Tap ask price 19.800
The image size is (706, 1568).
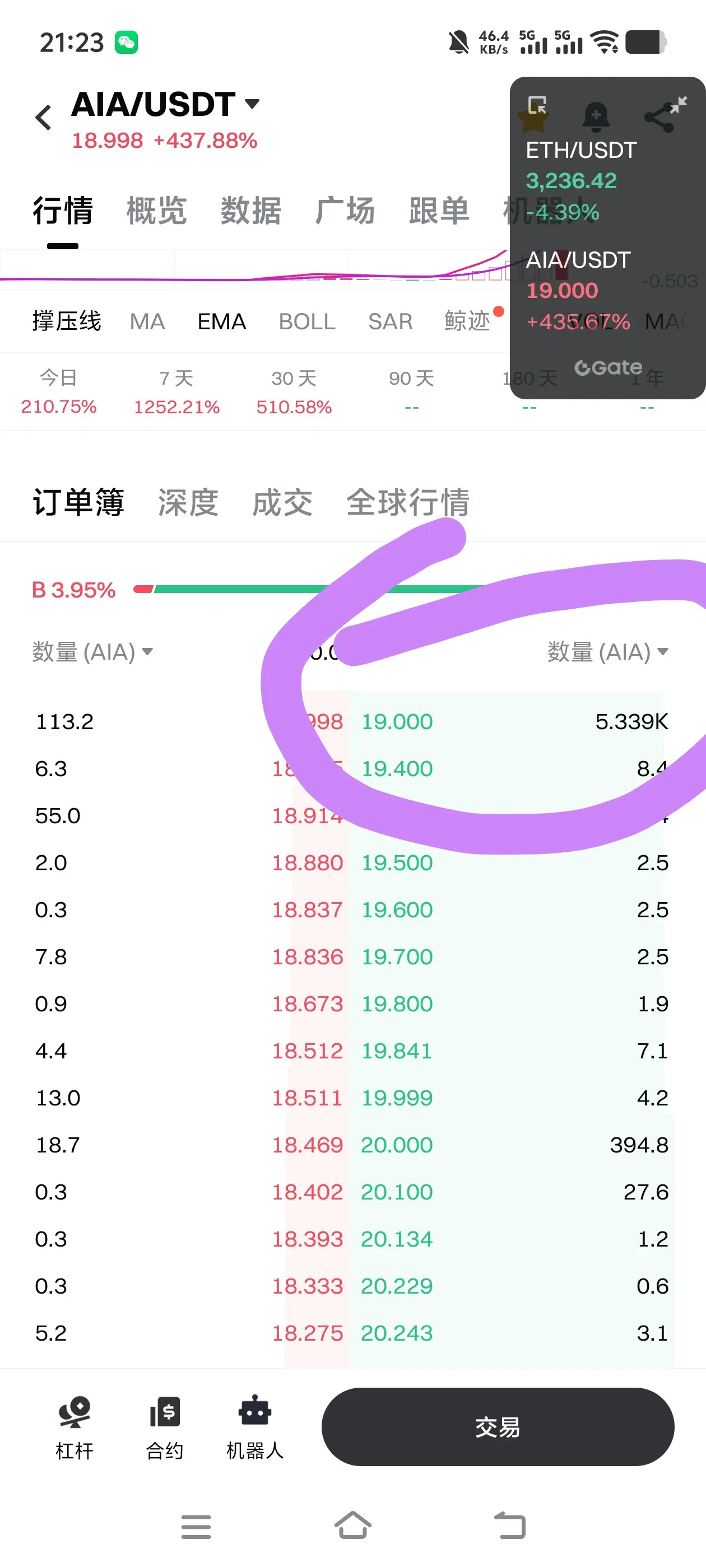[x=397, y=1004]
